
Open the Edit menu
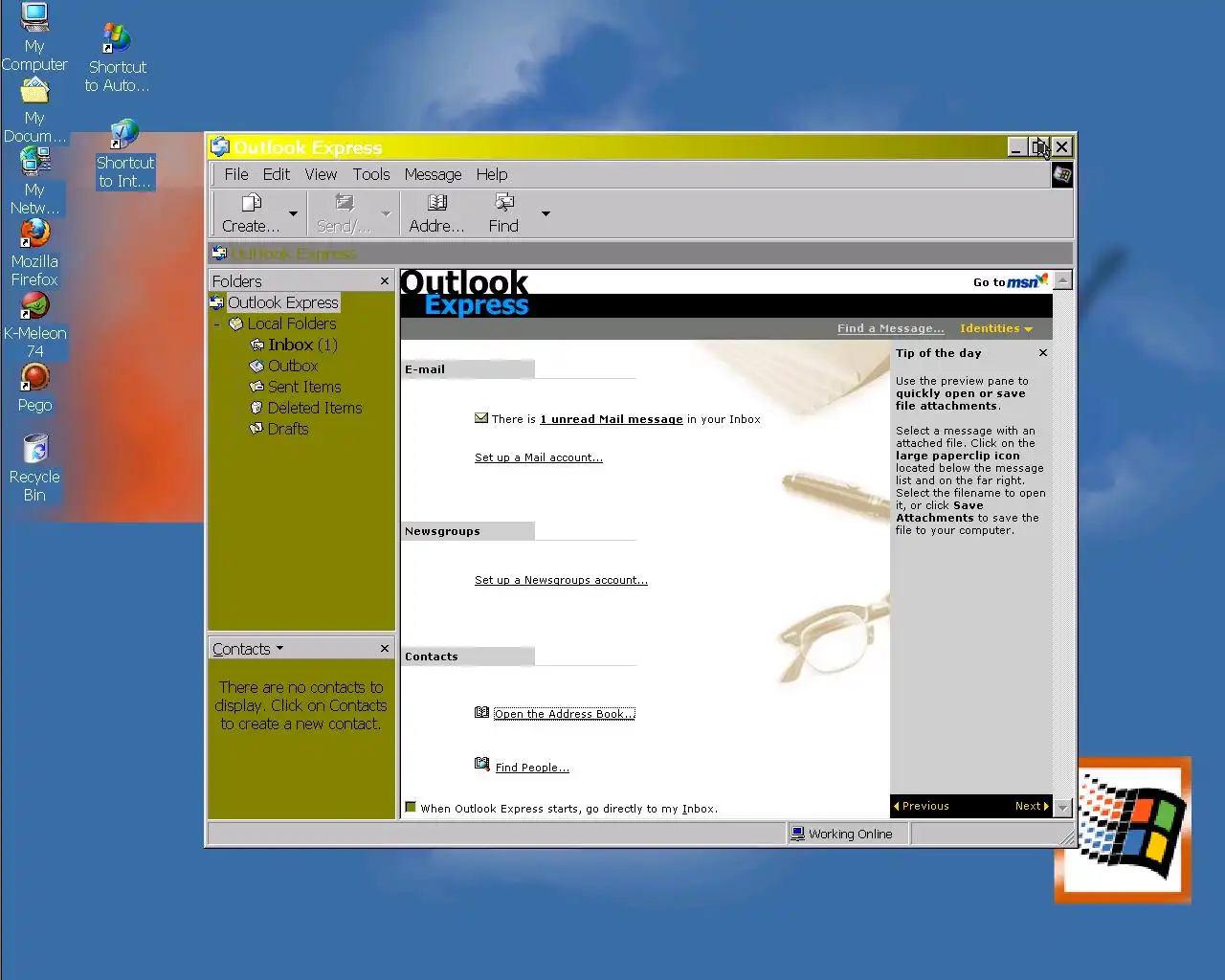[277, 174]
